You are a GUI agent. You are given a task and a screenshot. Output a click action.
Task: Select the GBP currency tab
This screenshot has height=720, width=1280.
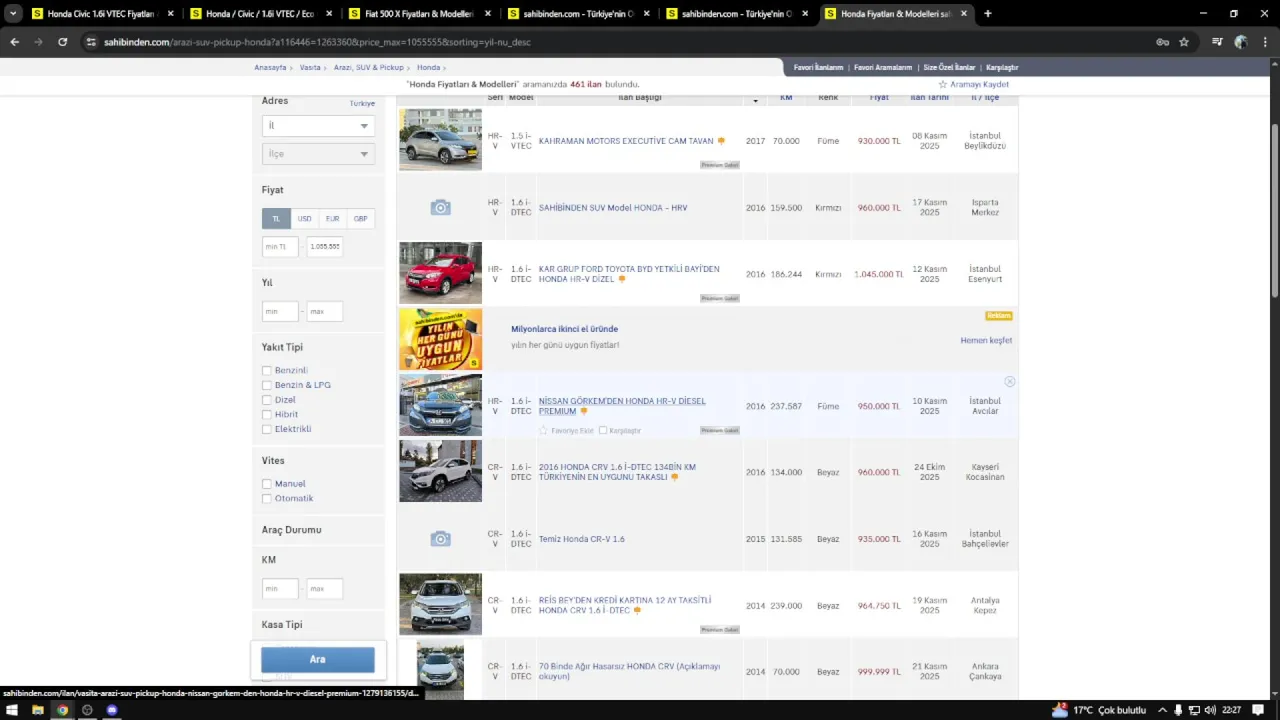360,219
